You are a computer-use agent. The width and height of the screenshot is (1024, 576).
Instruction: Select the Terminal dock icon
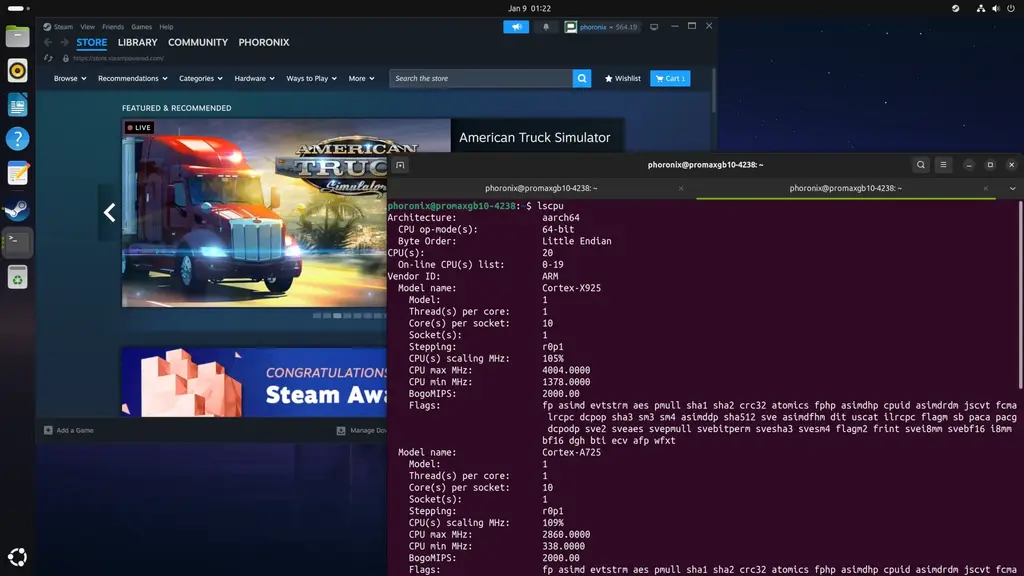(18, 242)
